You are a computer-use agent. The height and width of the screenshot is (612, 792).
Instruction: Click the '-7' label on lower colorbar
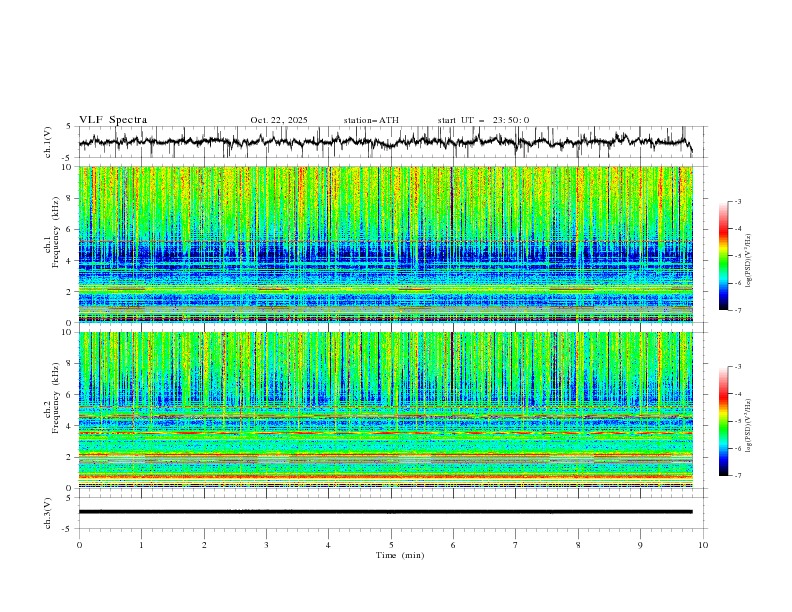click(737, 475)
